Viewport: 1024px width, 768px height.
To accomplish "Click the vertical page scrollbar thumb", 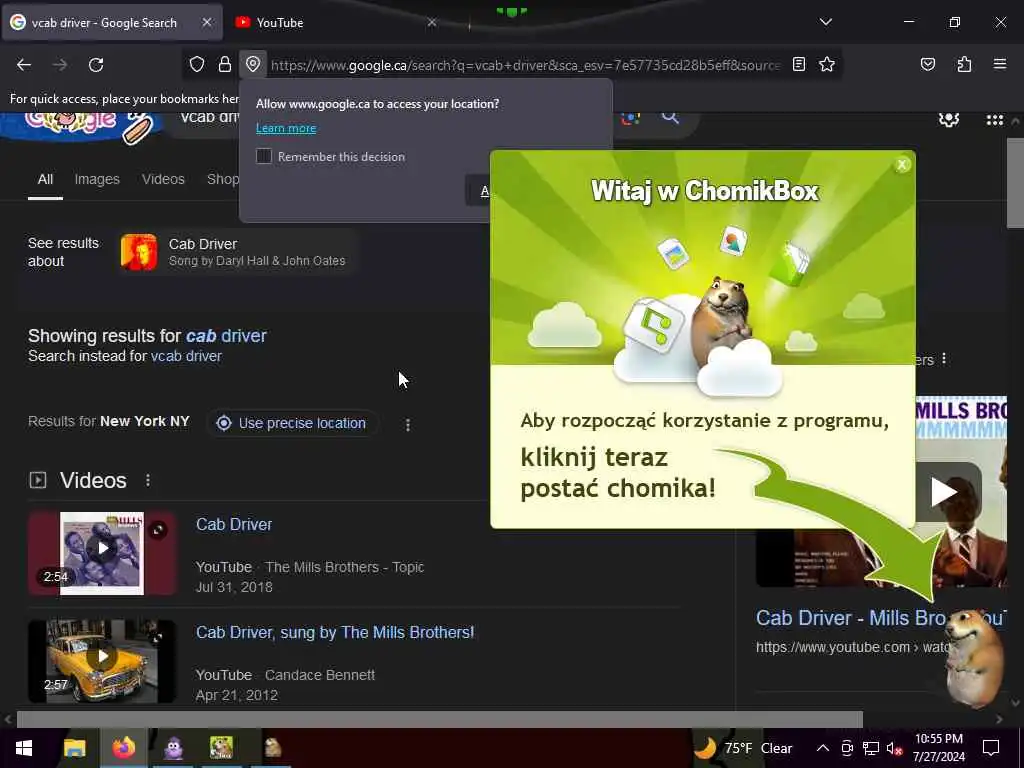I will pyautogui.click(x=1015, y=184).
